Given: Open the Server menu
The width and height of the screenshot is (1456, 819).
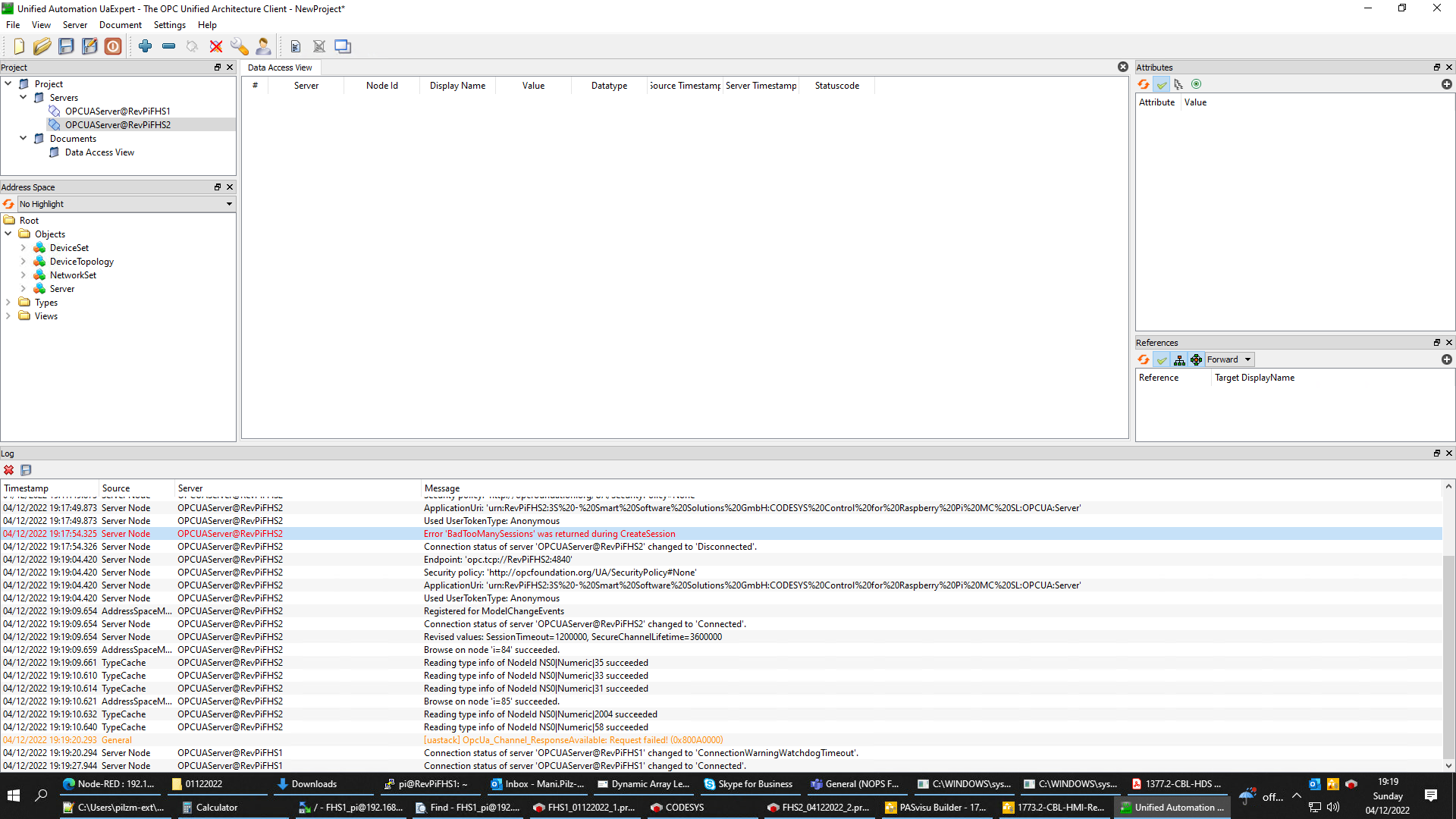Looking at the screenshot, I should click(x=75, y=25).
